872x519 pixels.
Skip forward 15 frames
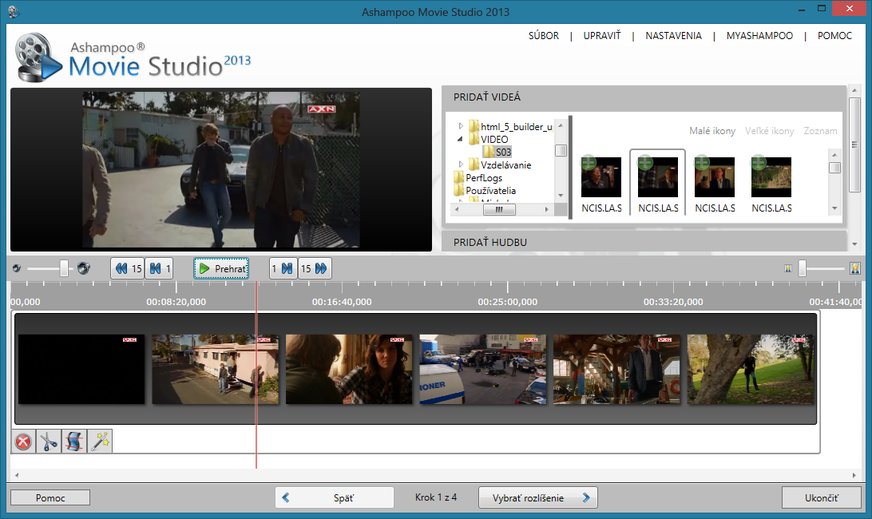[x=314, y=268]
